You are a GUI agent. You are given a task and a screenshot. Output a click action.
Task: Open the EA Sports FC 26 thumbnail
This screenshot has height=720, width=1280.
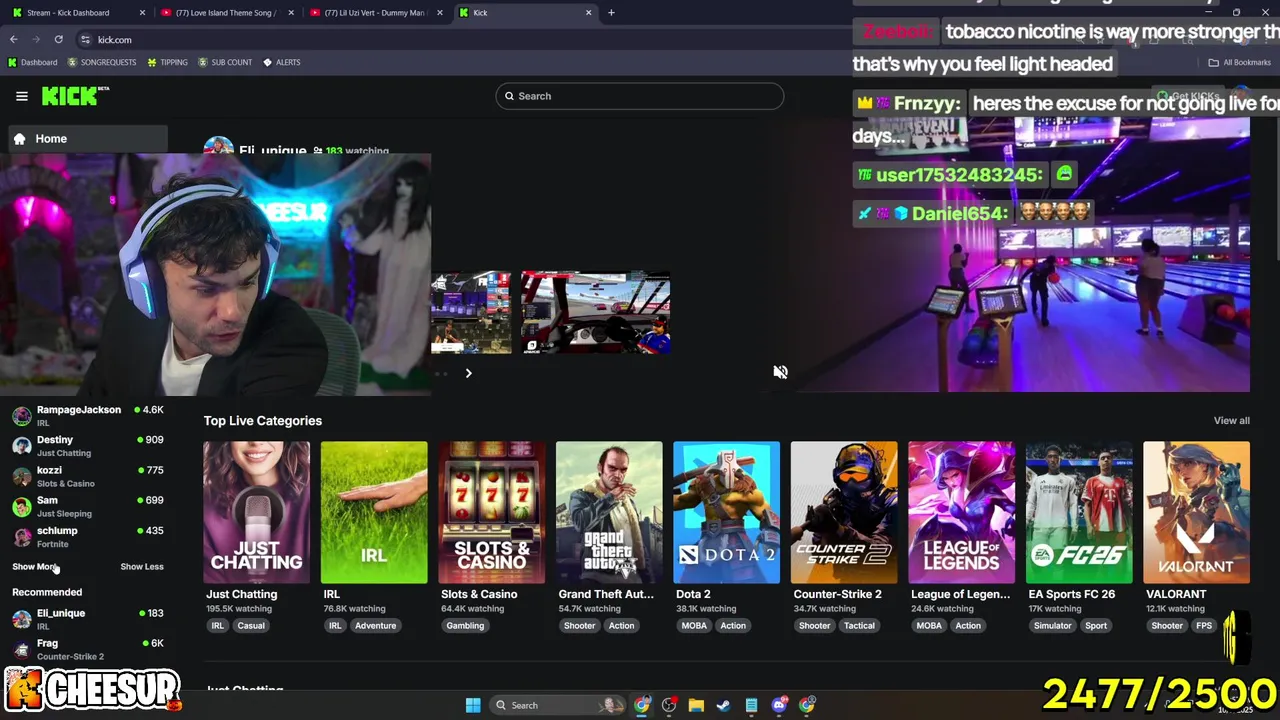click(x=1079, y=512)
